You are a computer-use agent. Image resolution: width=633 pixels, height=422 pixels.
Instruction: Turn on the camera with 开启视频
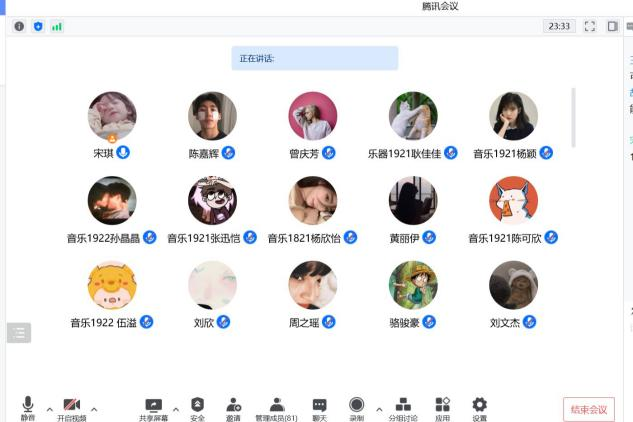tap(72, 409)
